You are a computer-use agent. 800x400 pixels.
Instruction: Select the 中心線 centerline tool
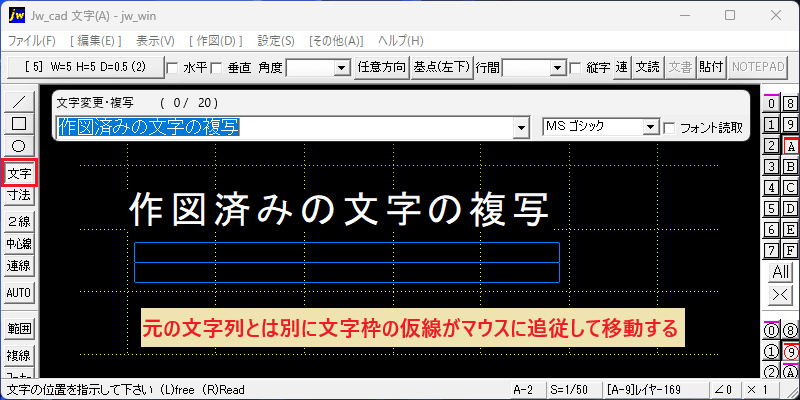coord(19,244)
